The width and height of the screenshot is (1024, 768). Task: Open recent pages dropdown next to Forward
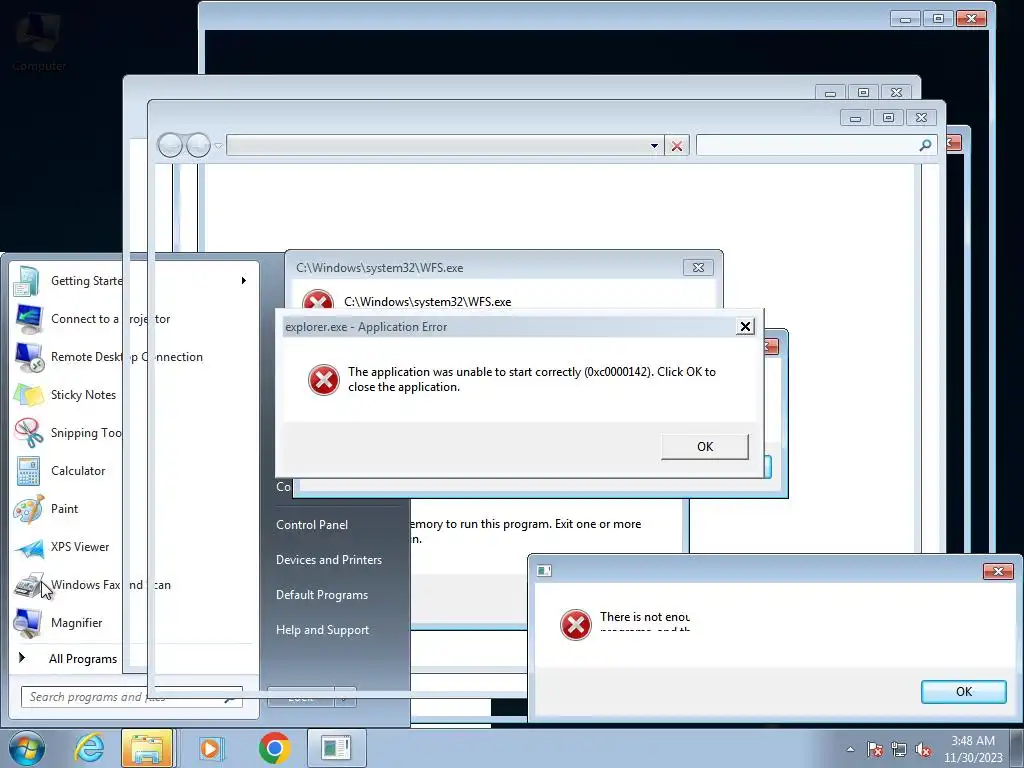coord(218,146)
